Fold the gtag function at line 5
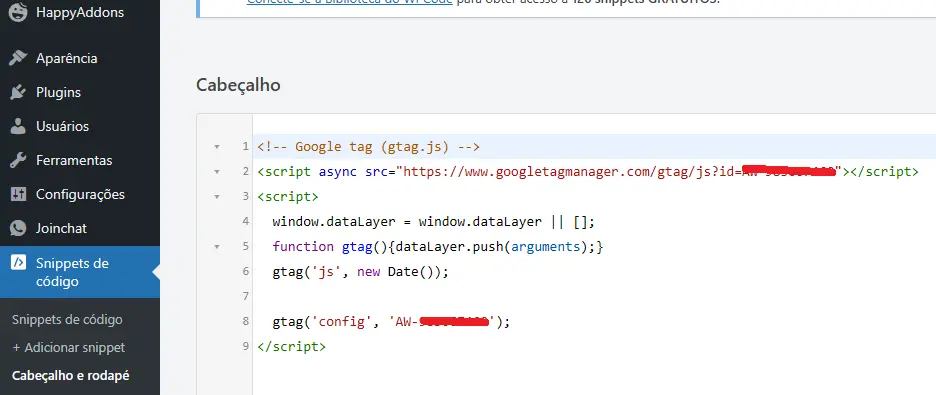Screen dimensions: 936x395 [x=217, y=246]
